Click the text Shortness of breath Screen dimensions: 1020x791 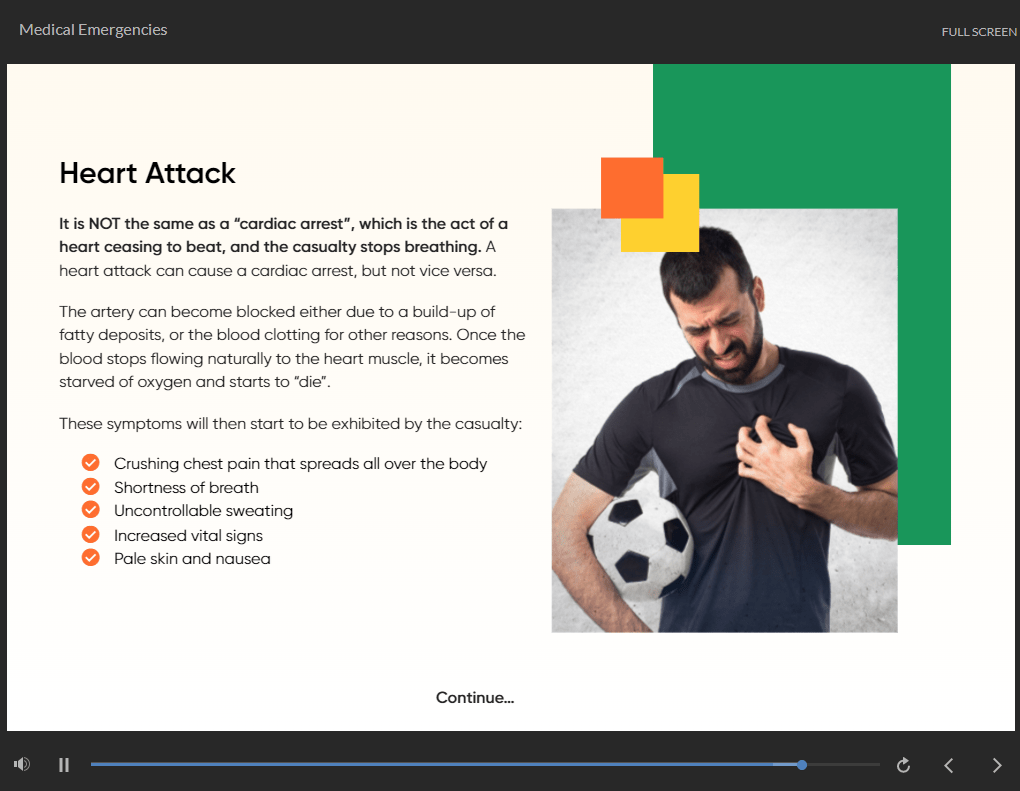click(186, 487)
